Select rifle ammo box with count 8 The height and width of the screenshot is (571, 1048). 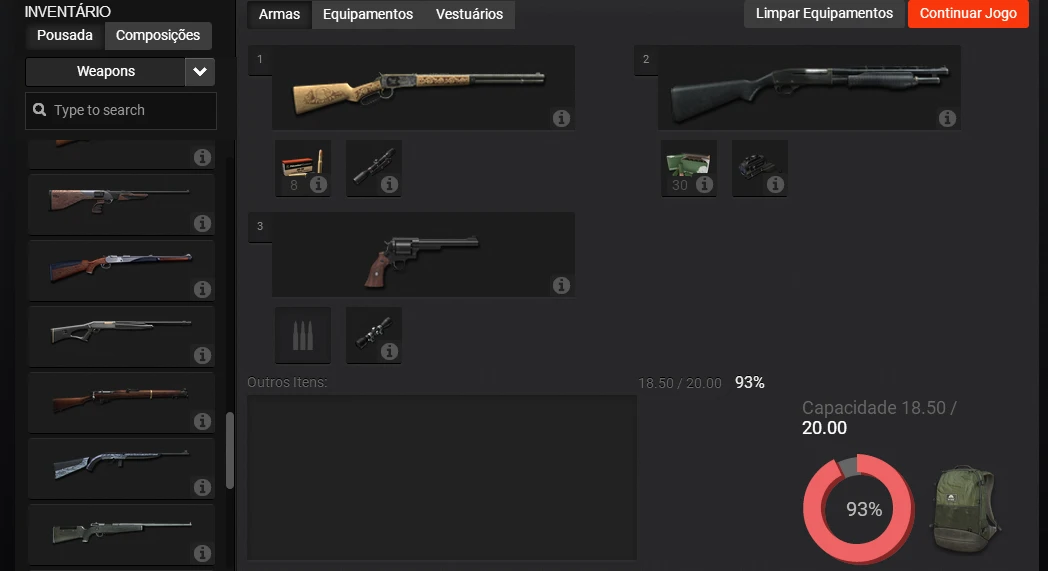303,168
